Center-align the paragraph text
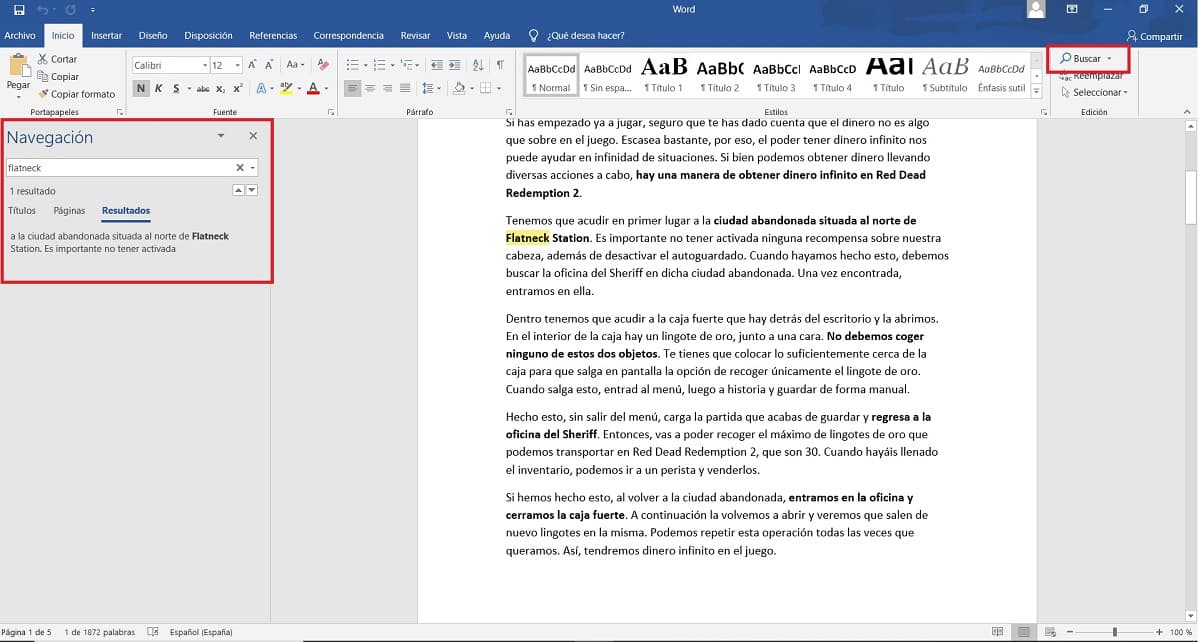The width and height of the screenshot is (1200, 642). point(371,88)
